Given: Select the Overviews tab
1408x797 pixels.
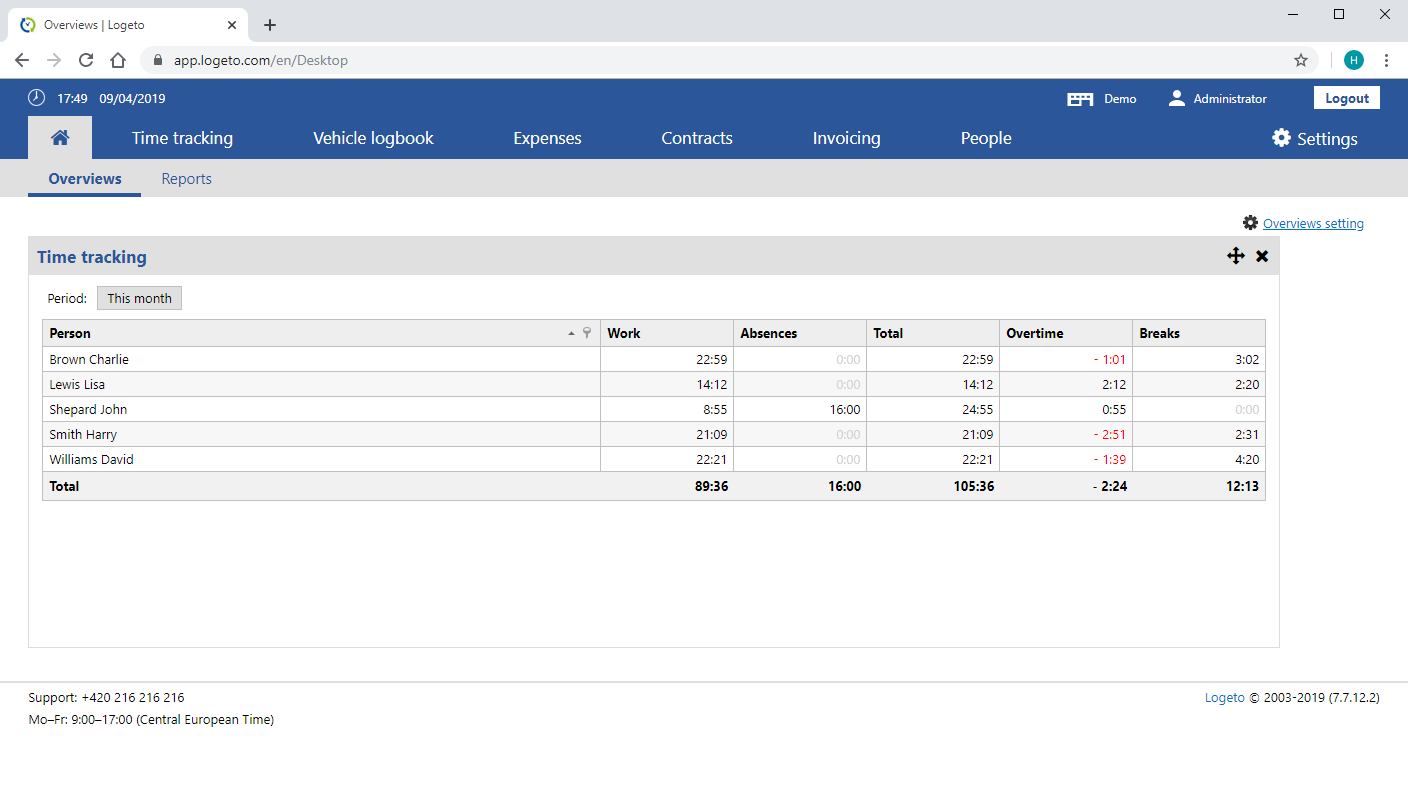Looking at the screenshot, I should [85, 179].
